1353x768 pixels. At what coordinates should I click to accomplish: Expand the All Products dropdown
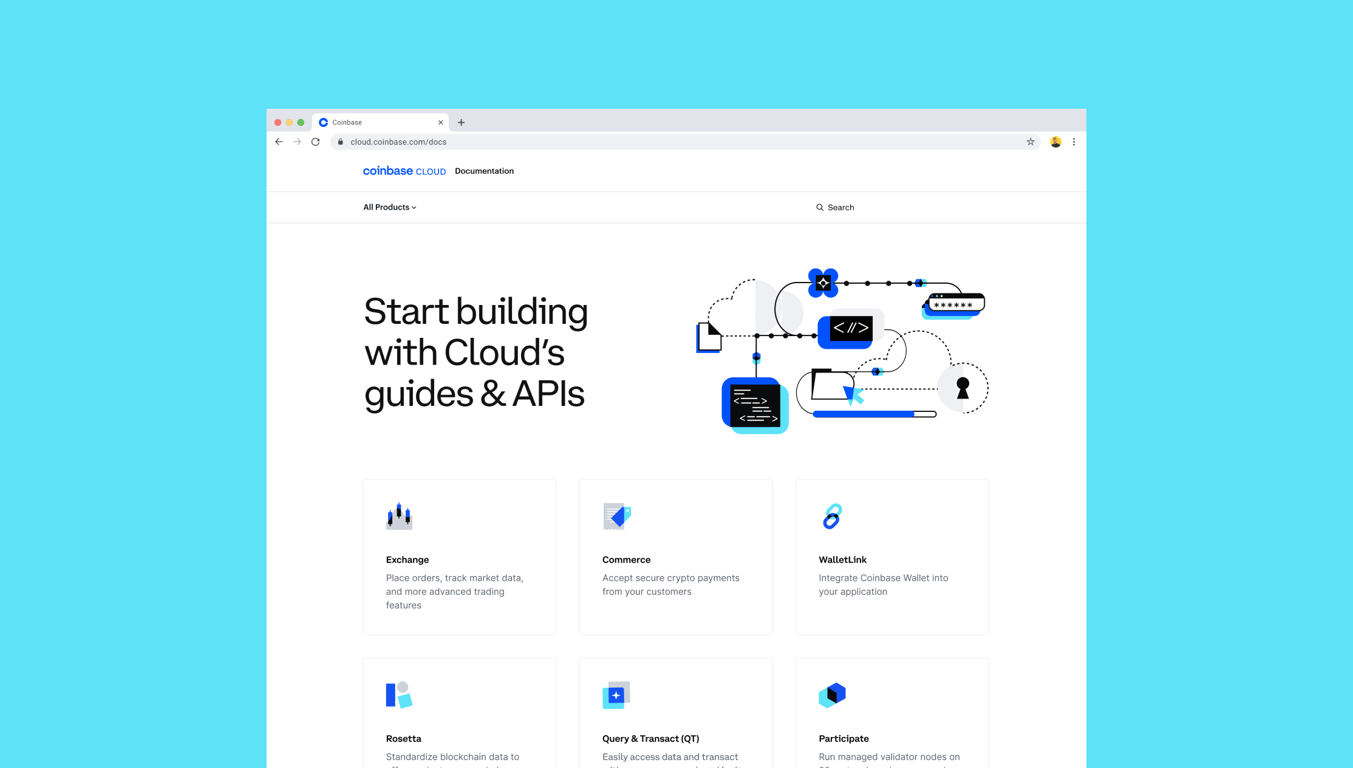point(390,208)
